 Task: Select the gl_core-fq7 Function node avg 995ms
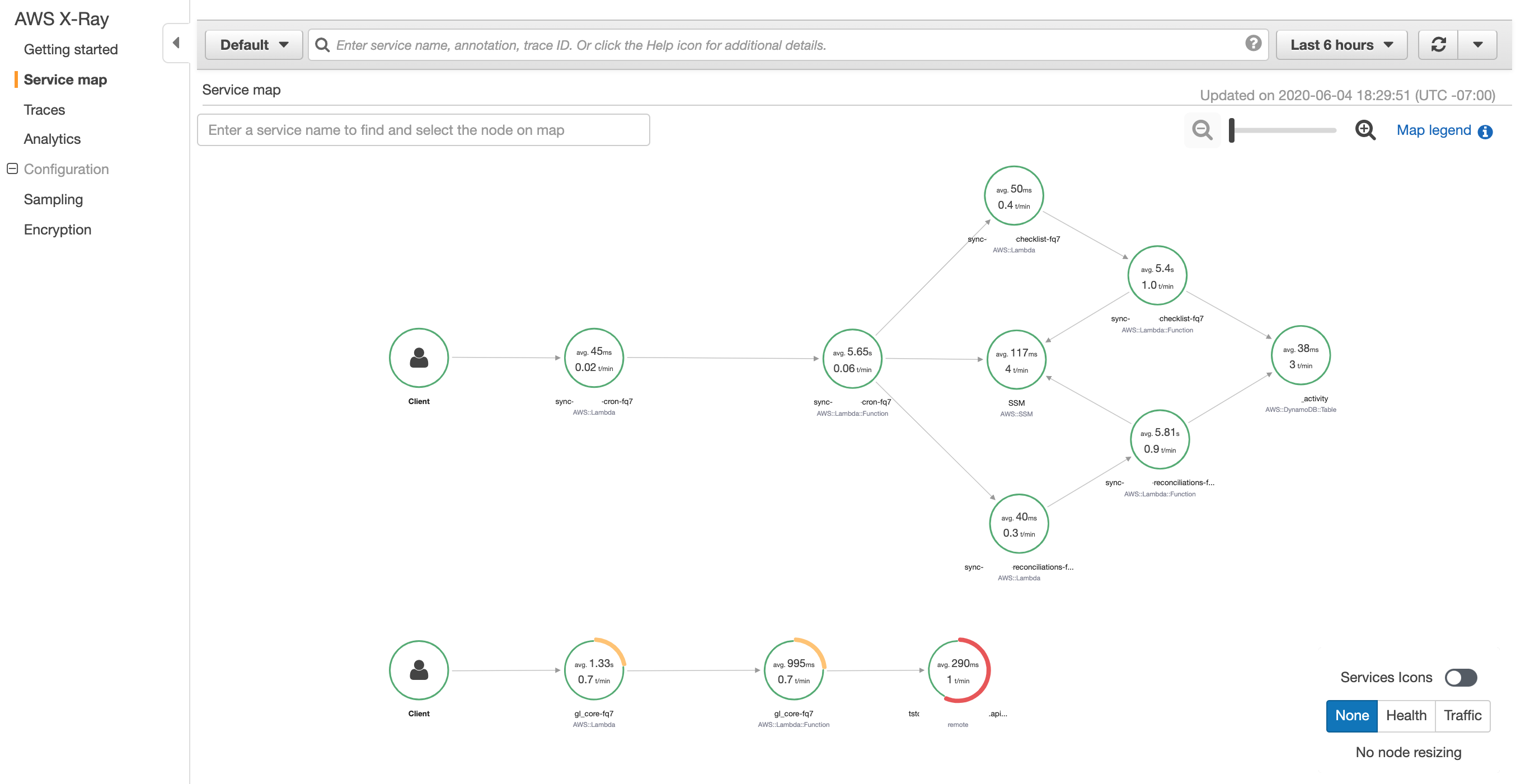pos(794,670)
